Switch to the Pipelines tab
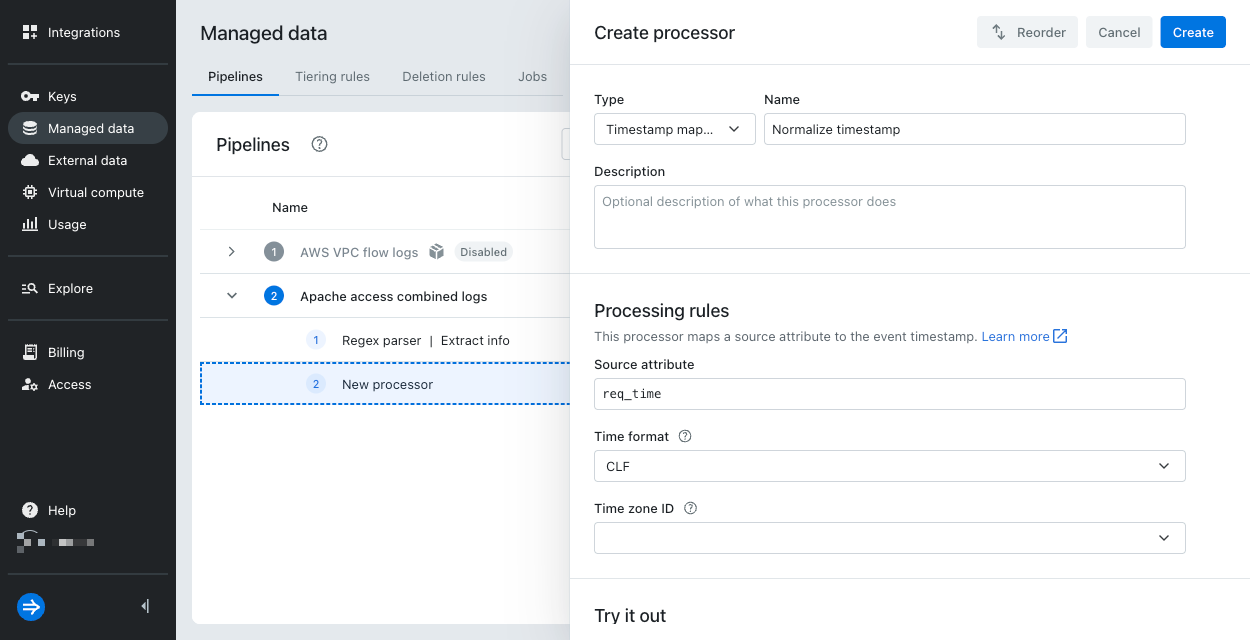This screenshot has height=640, width=1250. 235,77
